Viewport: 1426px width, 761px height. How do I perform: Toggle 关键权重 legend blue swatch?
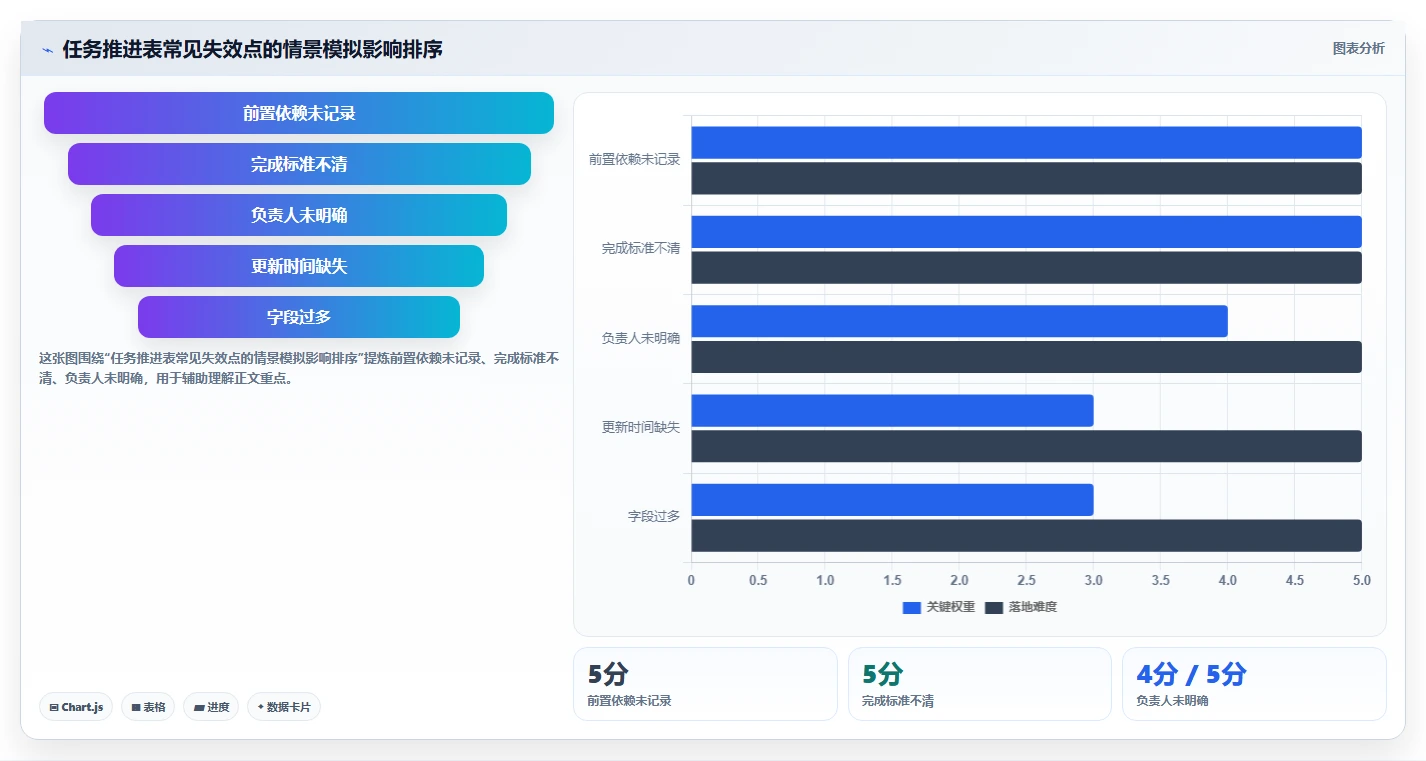(911, 607)
